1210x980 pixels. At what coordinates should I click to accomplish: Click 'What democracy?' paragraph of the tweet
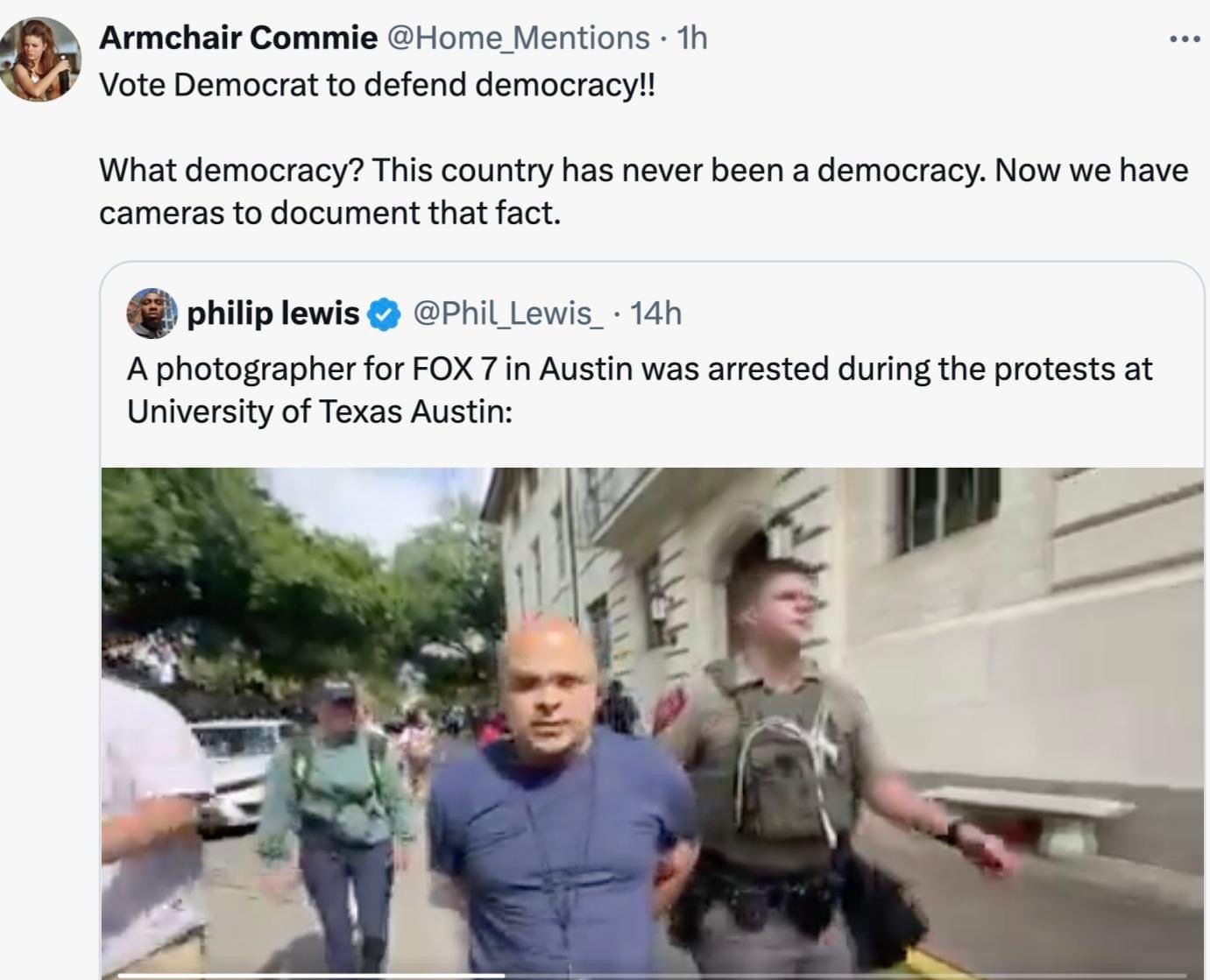point(643,191)
